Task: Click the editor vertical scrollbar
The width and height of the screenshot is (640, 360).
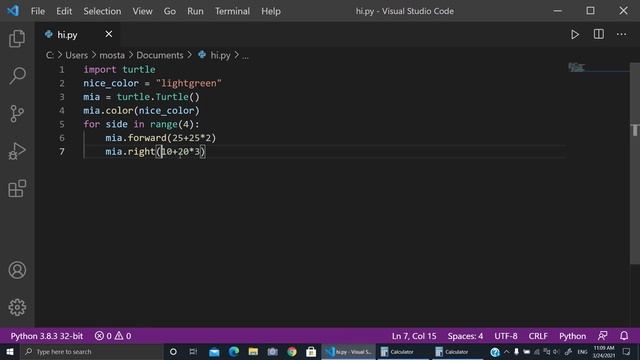Action: coord(635,163)
